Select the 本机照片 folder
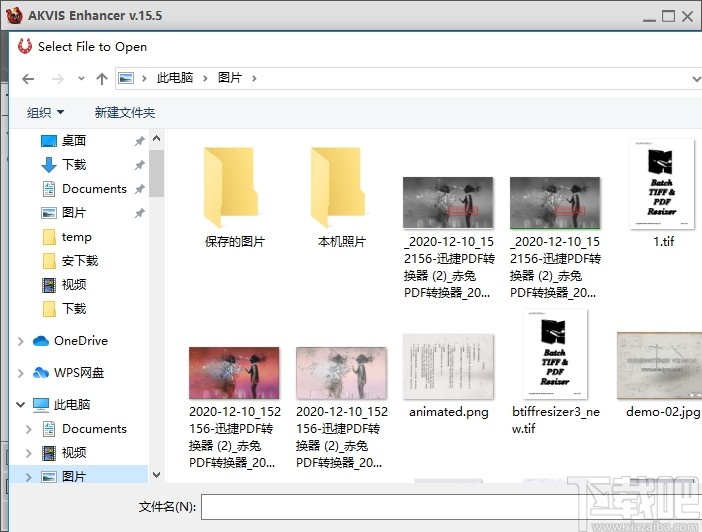 pos(342,197)
